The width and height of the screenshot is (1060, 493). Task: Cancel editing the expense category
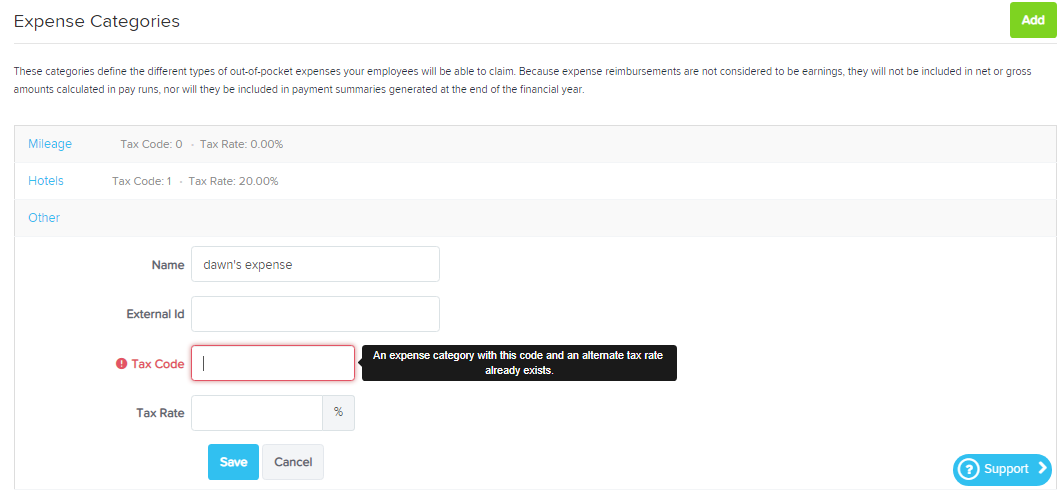pyautogui.click(x=293, y=462)
